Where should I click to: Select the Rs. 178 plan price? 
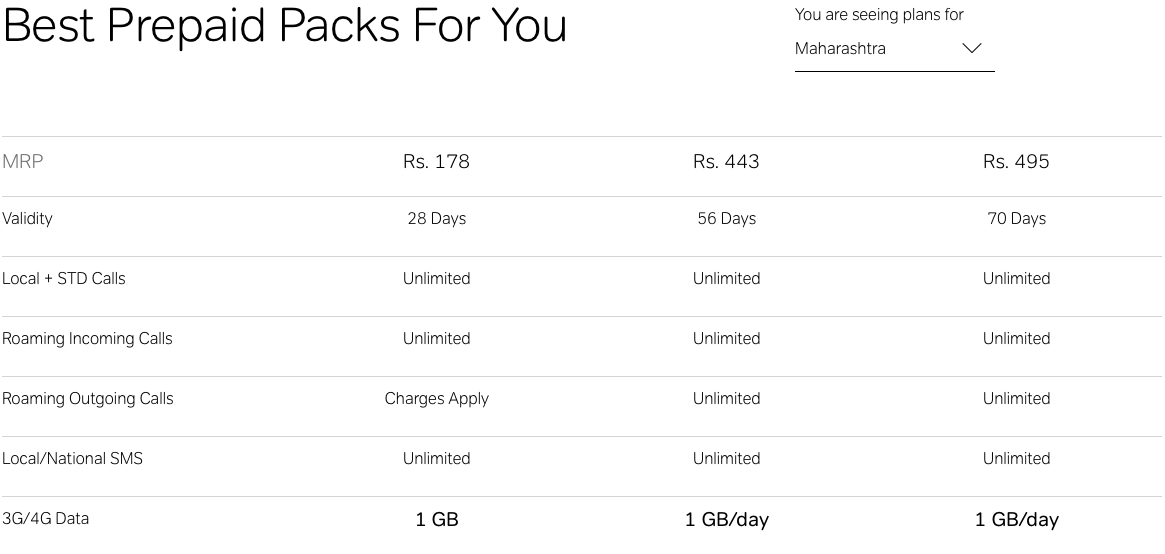(436, 162)
